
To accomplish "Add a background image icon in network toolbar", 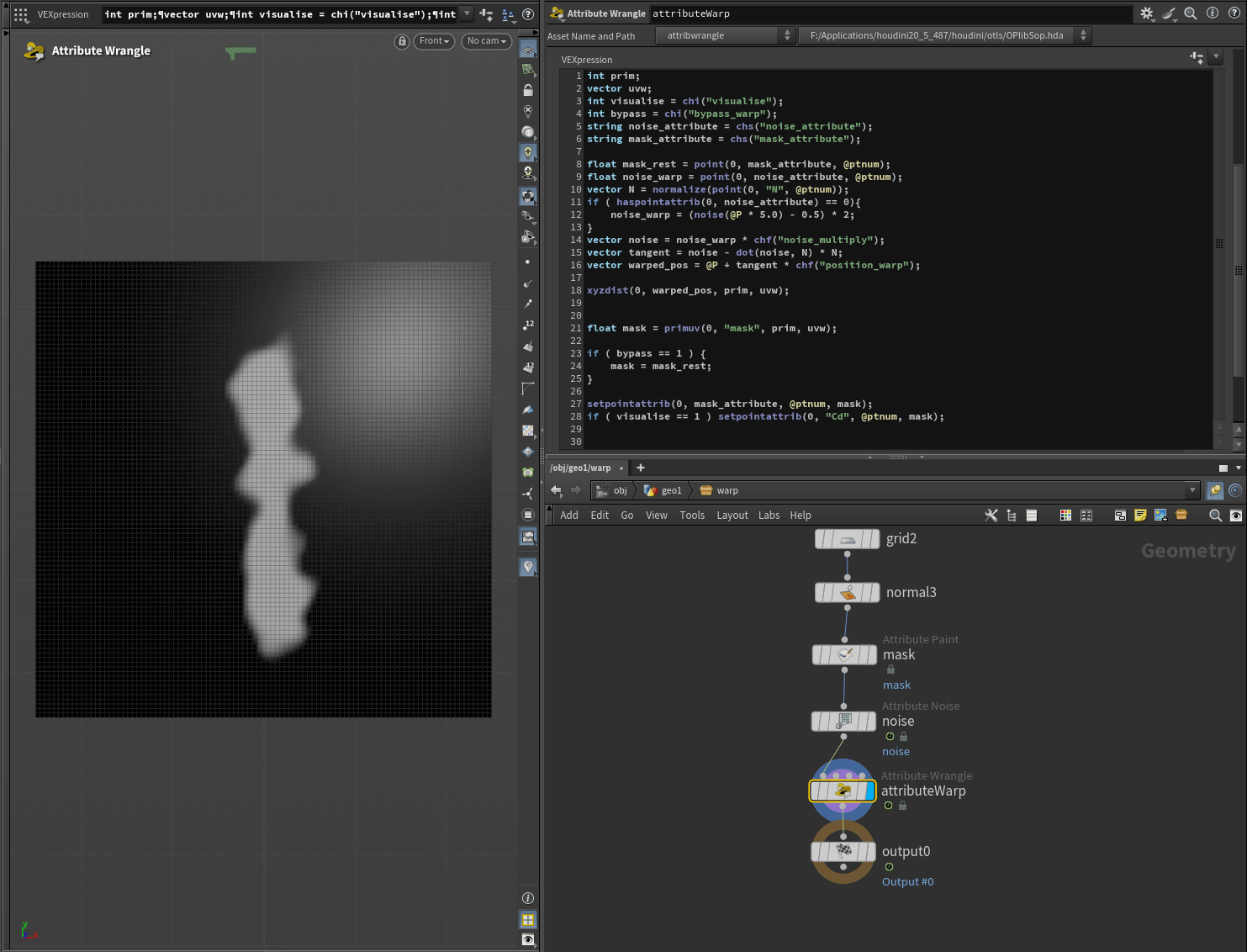I will [1160, 516].
